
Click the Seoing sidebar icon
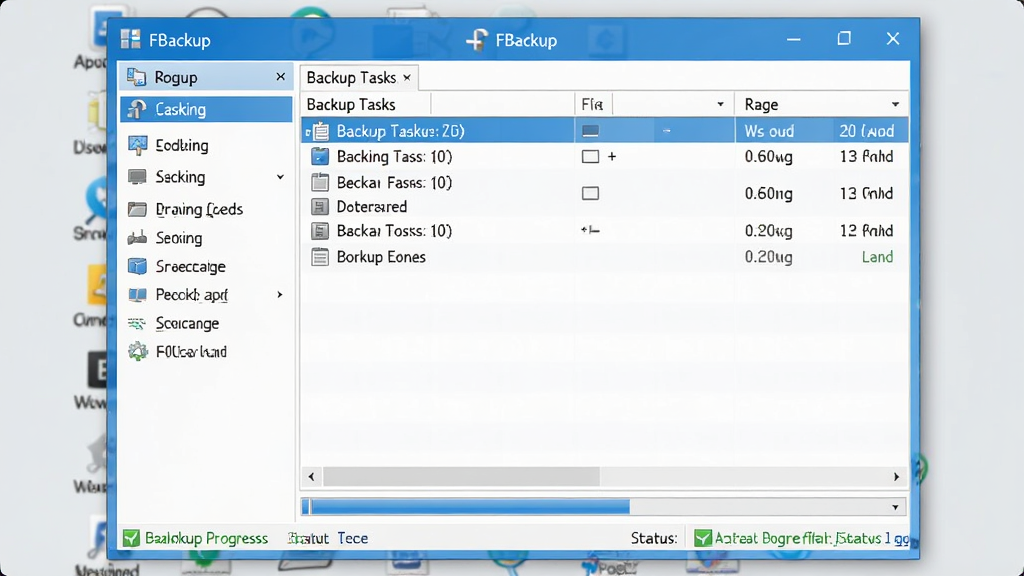click(x=137, y=238)
